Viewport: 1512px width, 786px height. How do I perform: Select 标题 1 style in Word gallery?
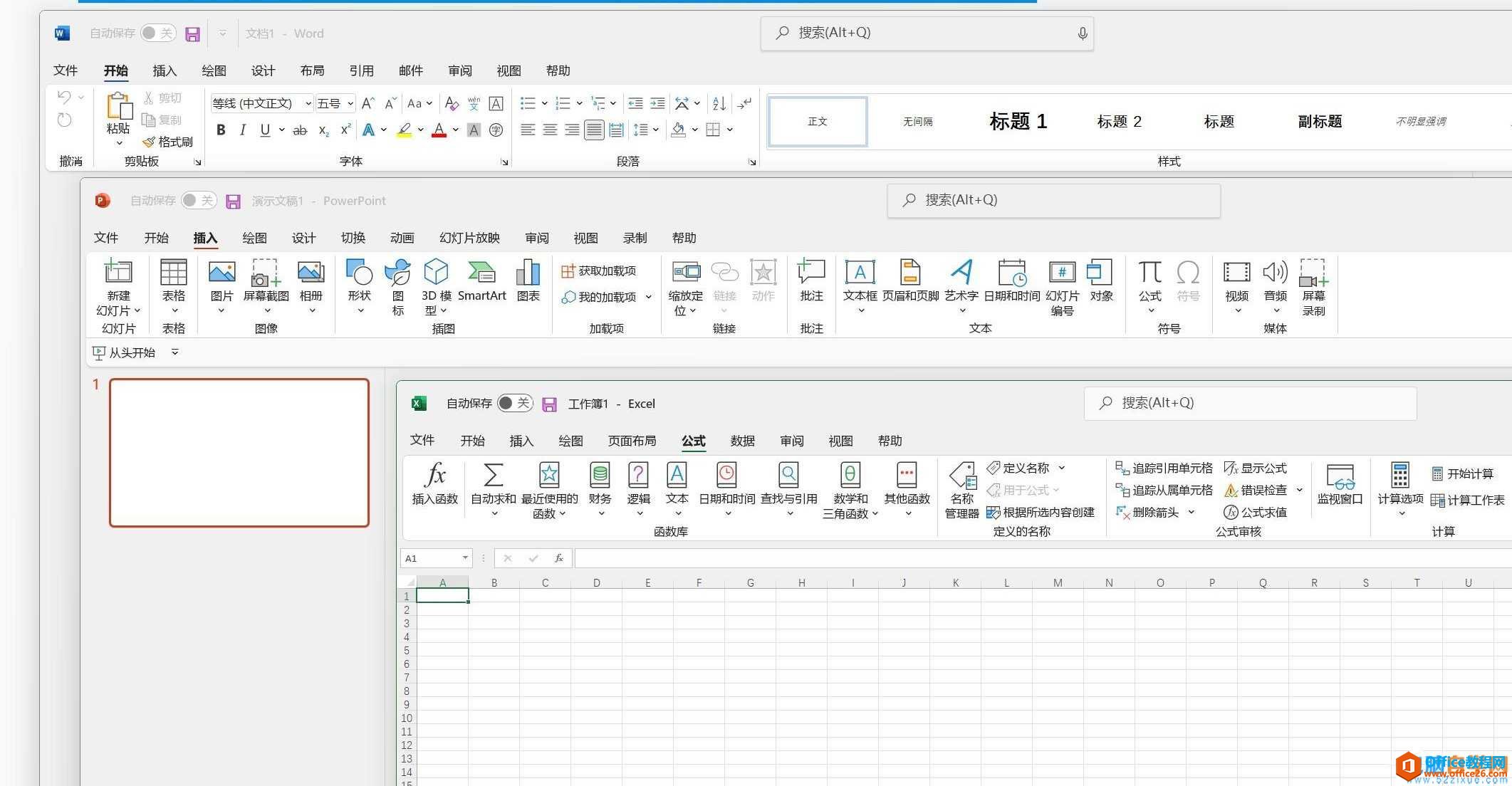click(x=1018, y=122)
